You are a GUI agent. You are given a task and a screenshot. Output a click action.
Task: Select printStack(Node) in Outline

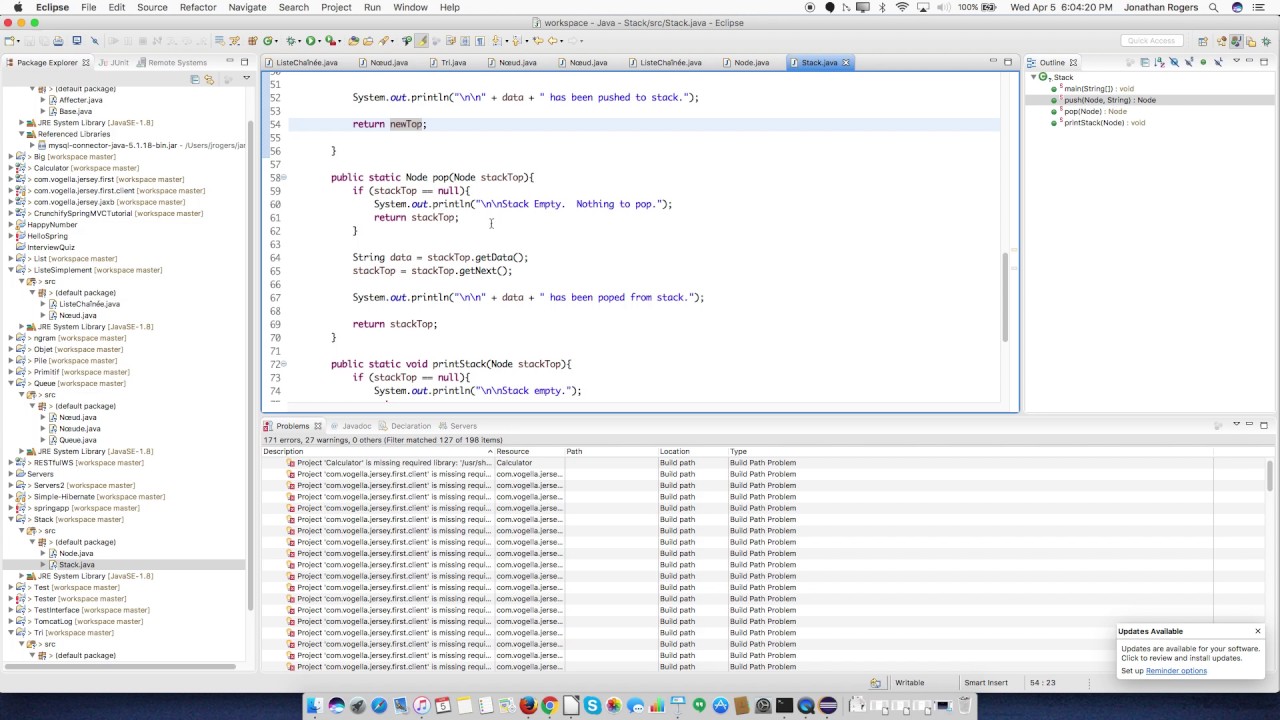tap(1104, 122)
